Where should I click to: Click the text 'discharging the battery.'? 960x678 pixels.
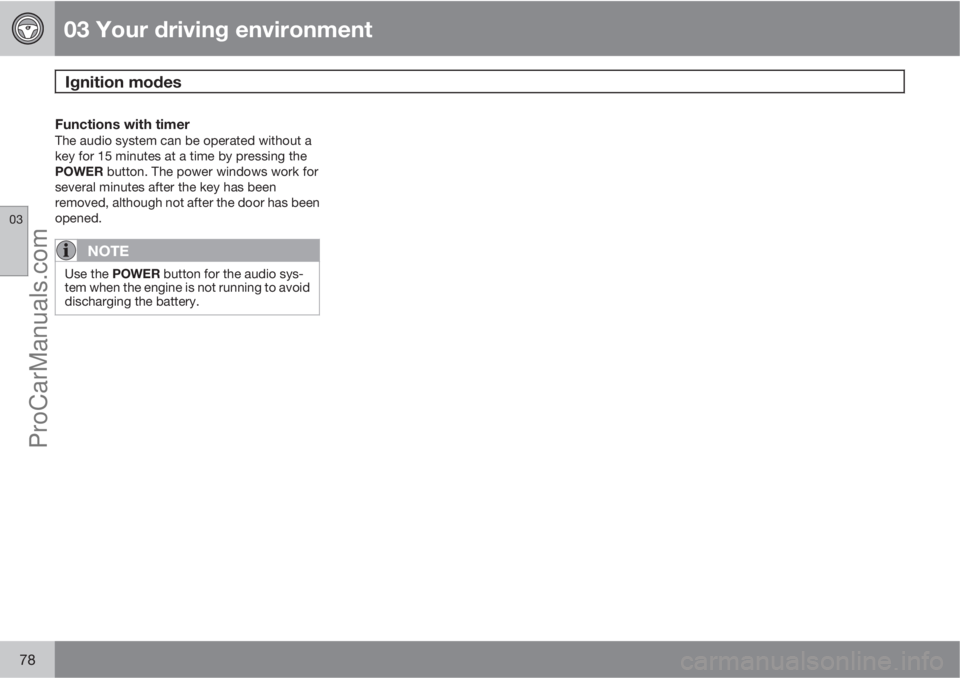point(132,301)
